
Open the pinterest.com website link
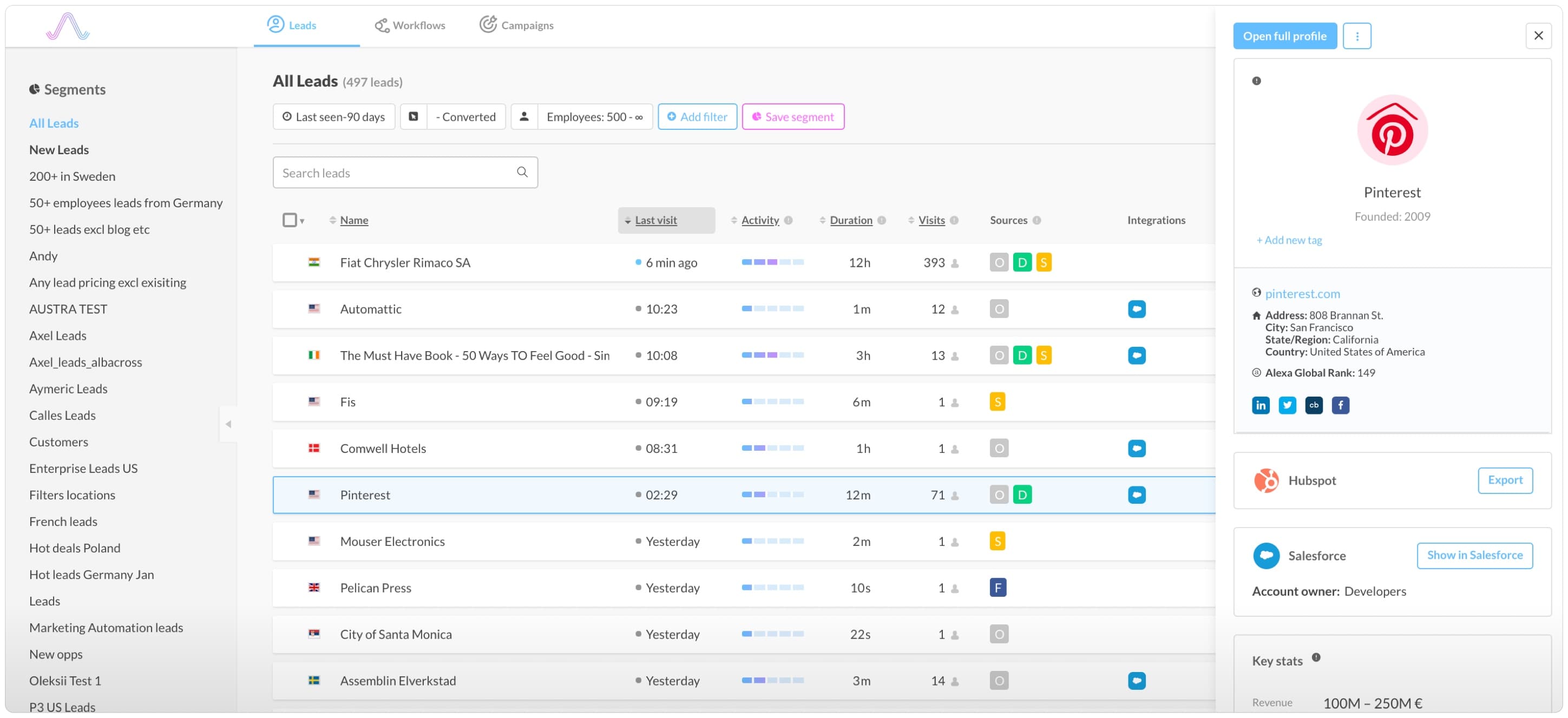(1302, 294)
